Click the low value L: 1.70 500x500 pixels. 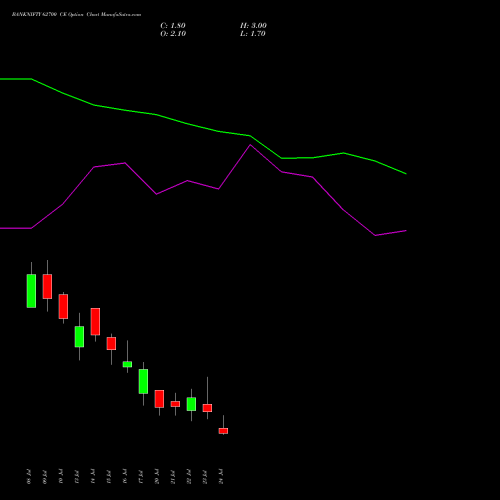tap(253, 34)
